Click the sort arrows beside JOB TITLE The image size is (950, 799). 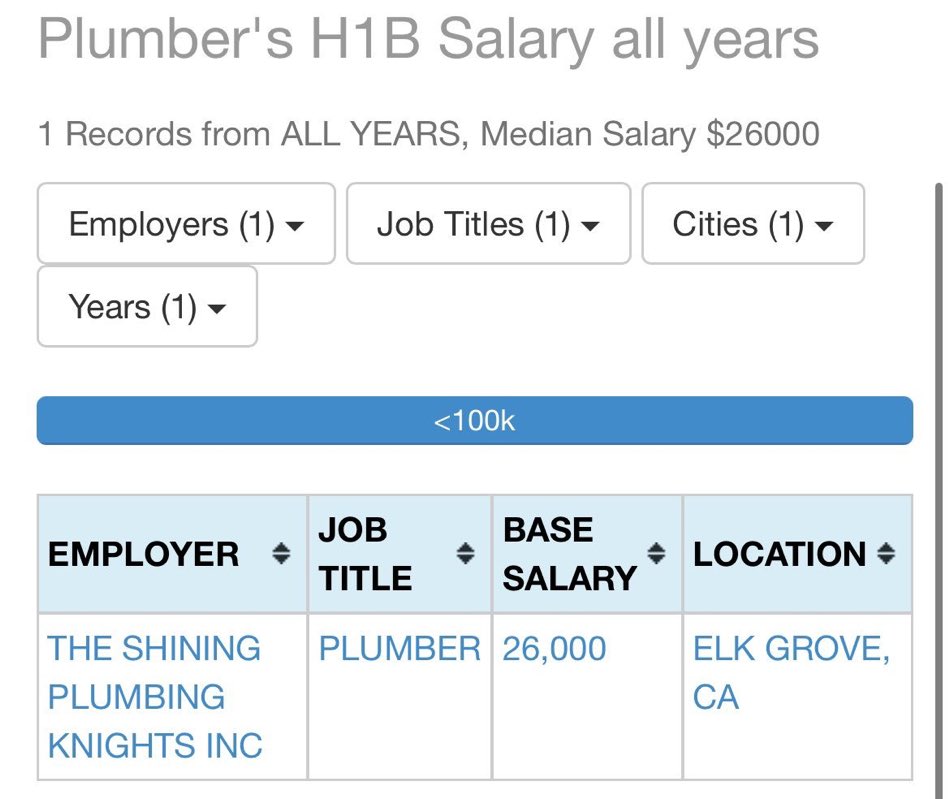click(465, 554)
